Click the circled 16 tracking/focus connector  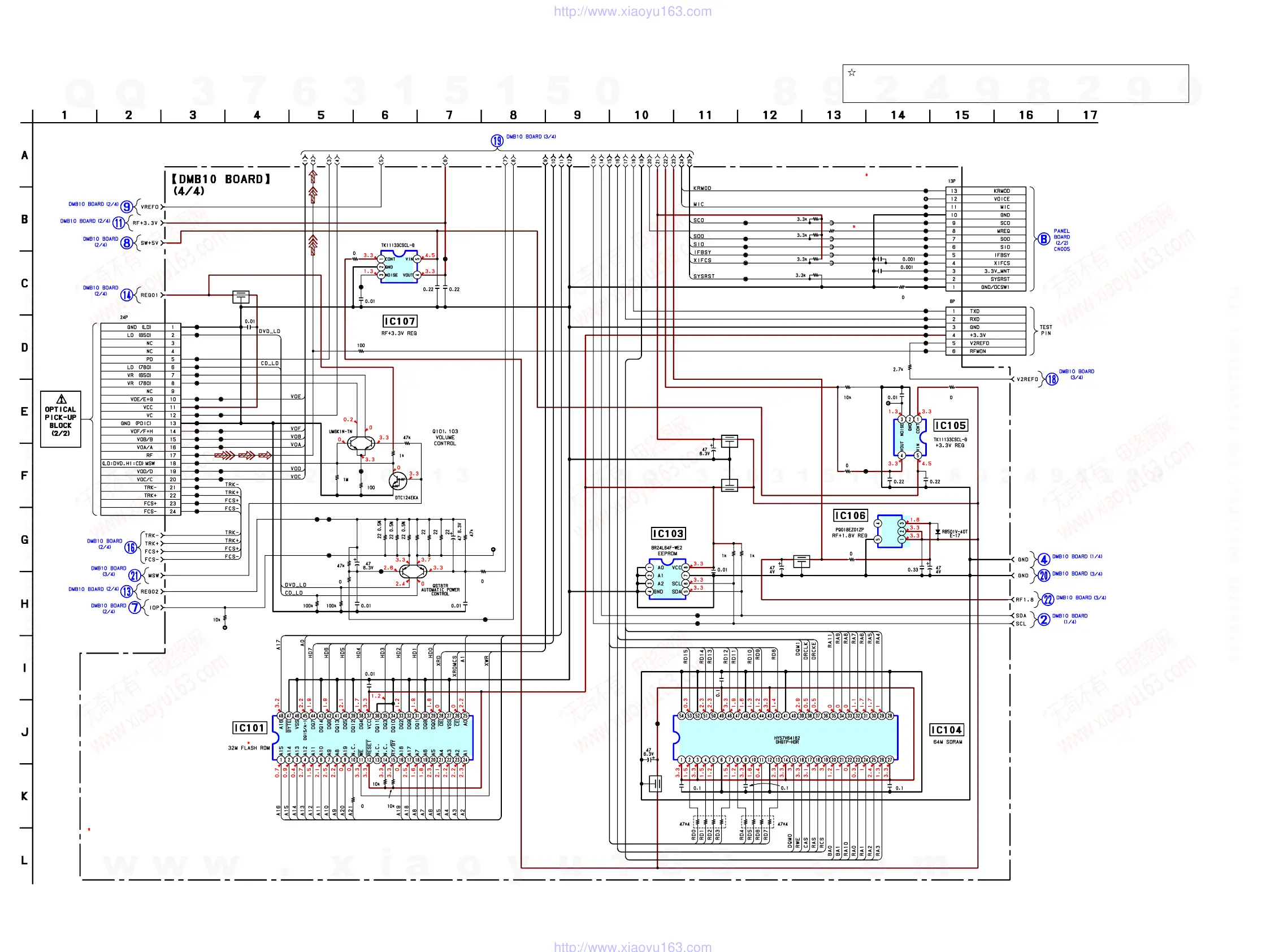point(131,547)
